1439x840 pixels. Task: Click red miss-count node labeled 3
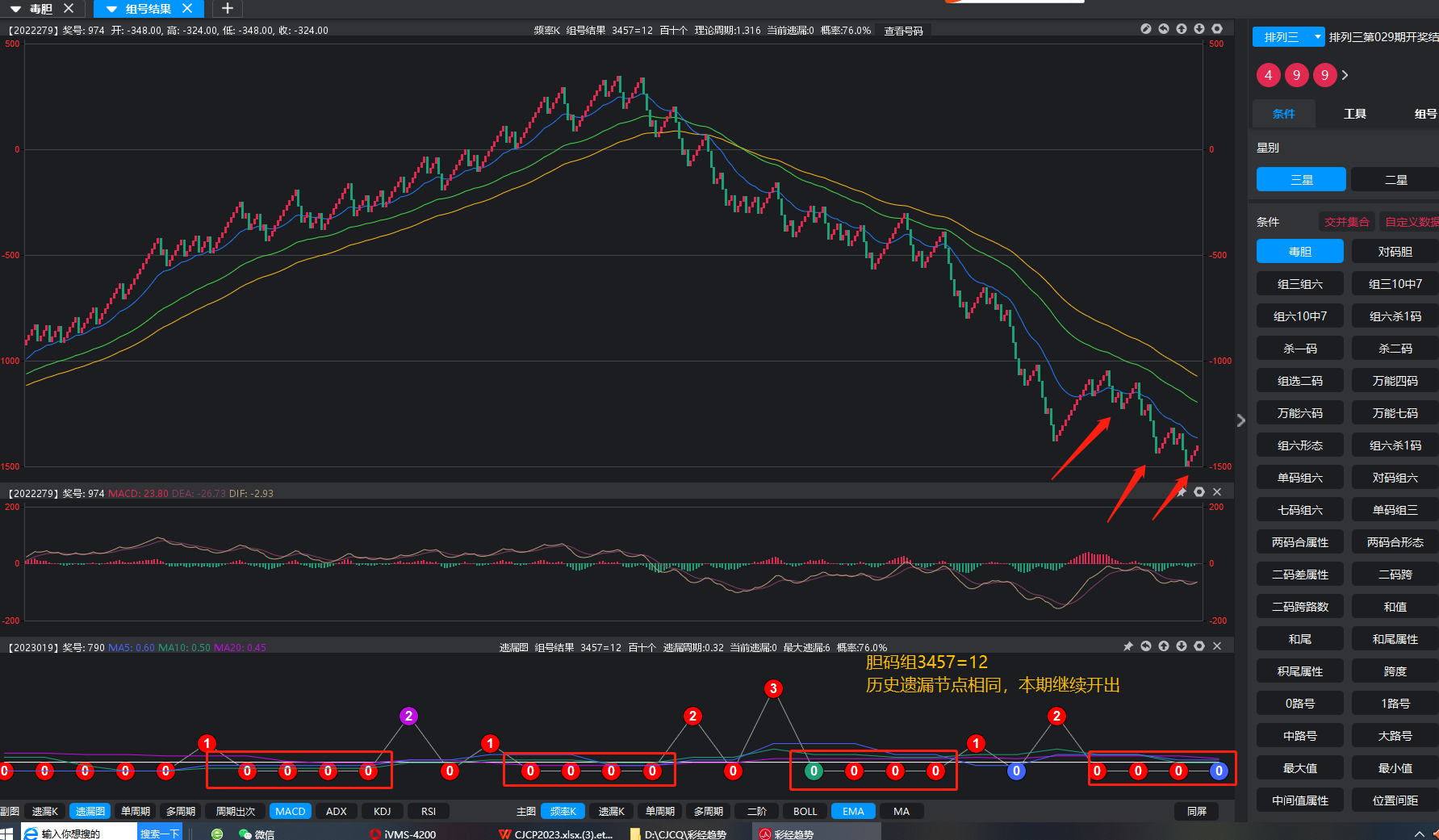pyautogui.click(x=774, y=688)
